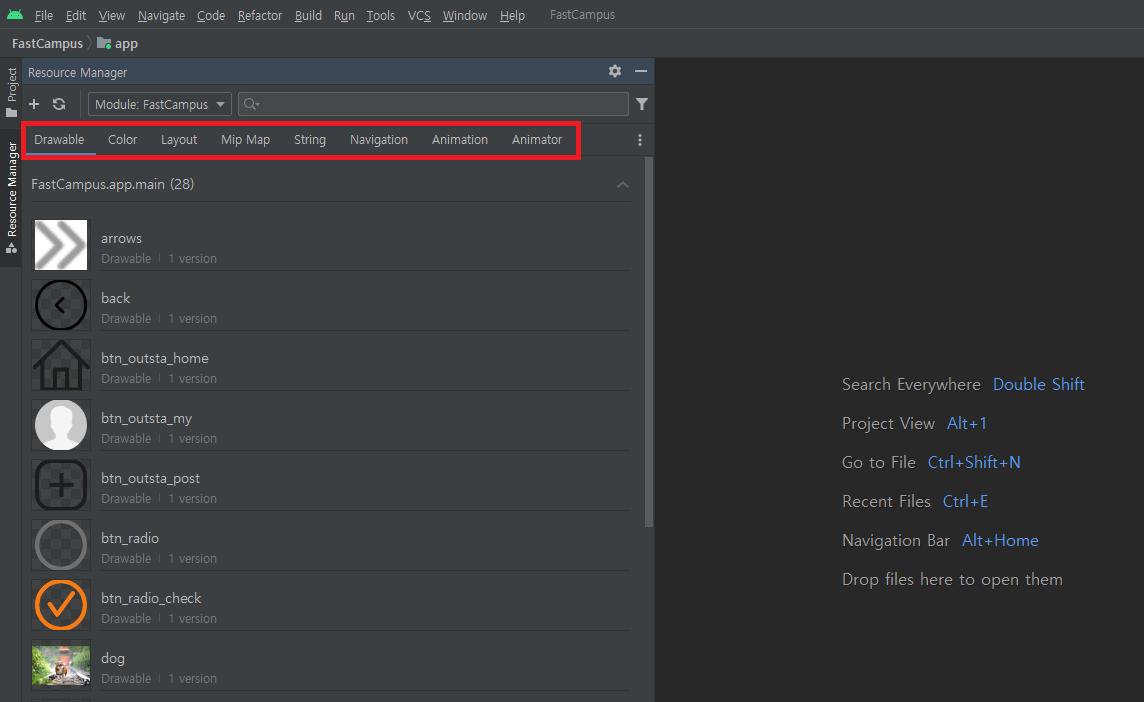The height and width of the screenshot is (702, 1144).
Task: Click the Android Studio logo icon
Action: (x=15, y=15)
